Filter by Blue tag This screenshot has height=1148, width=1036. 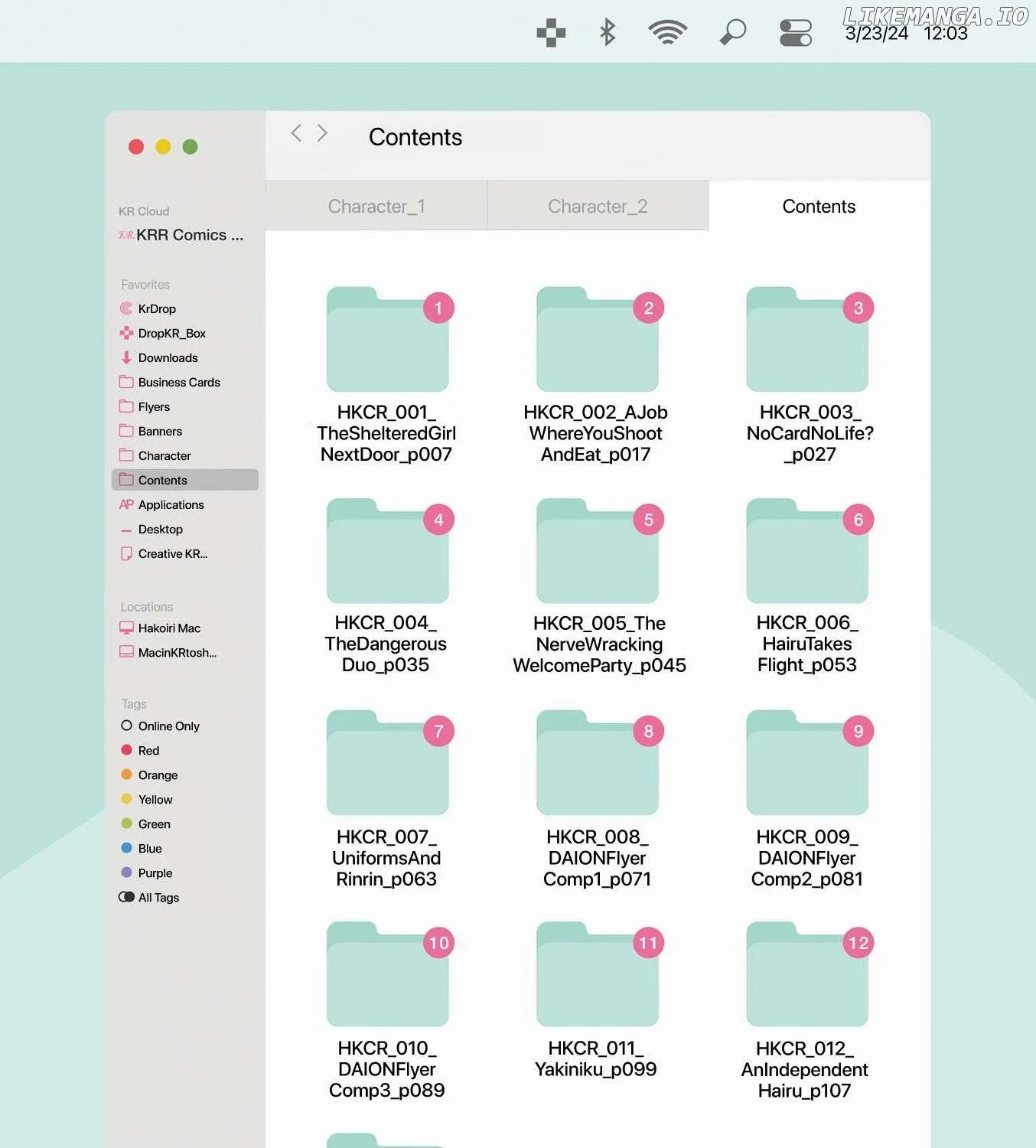pos(184,848)
